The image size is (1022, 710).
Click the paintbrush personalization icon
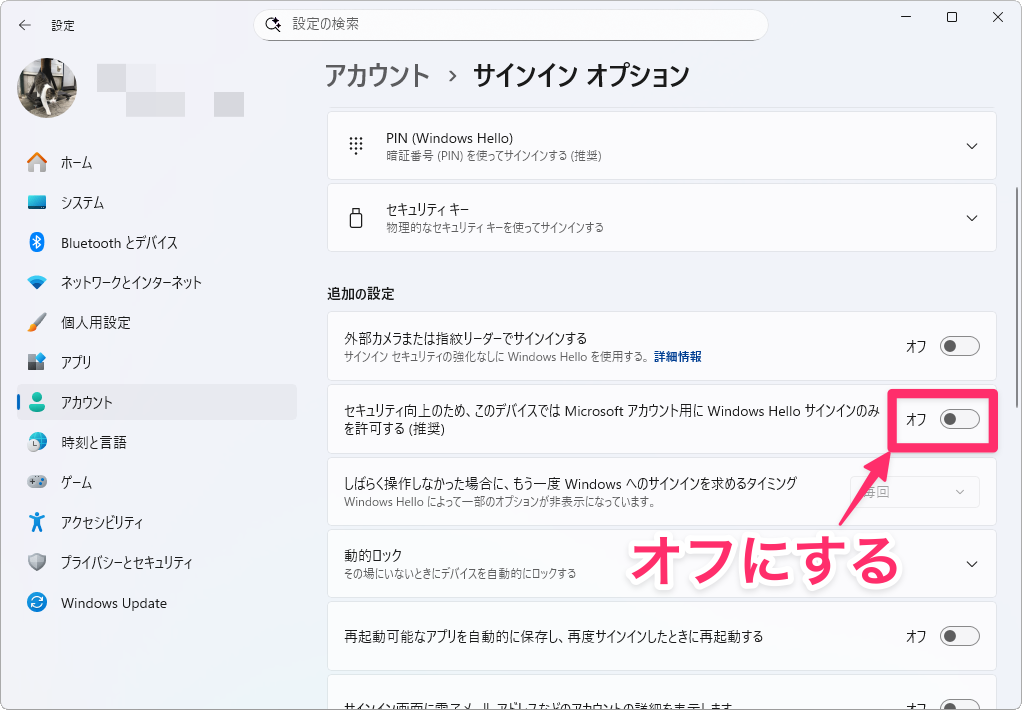pos(37,323)
